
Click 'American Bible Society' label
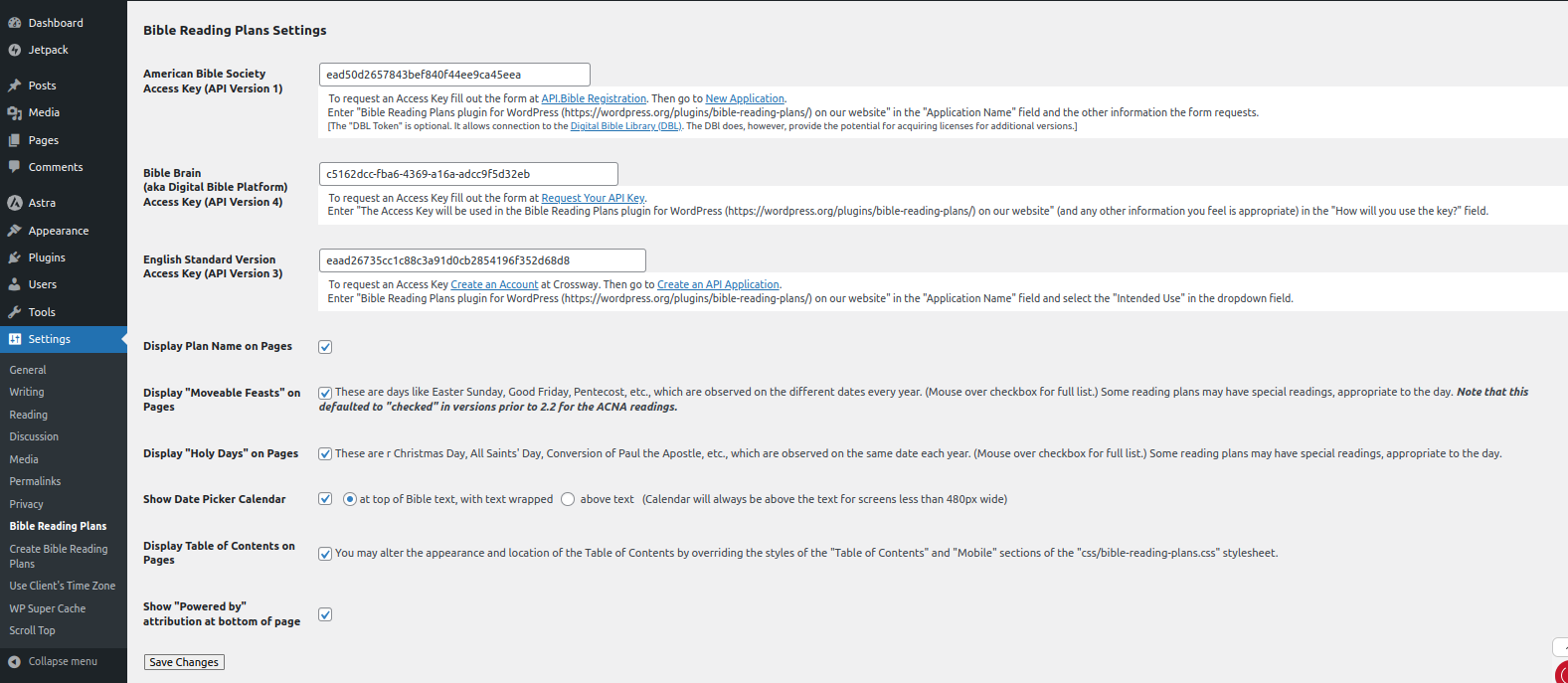pos(204,74)
